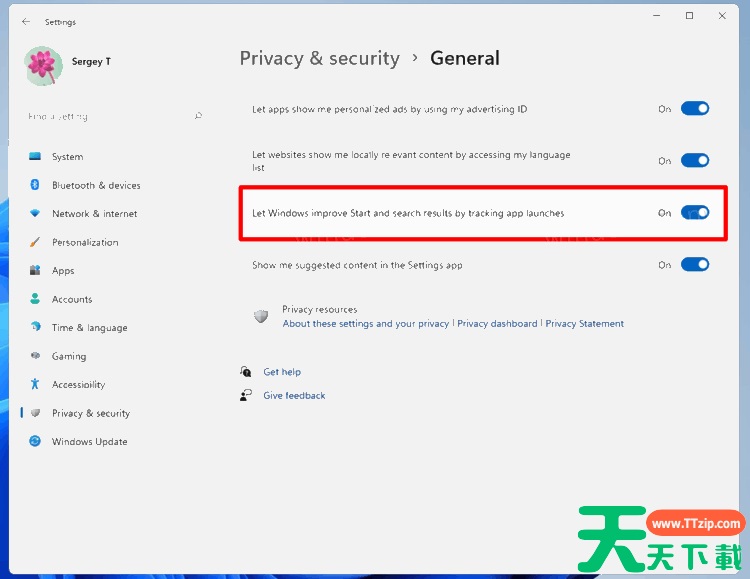
Task: Switch off suggested content in Settings toggle
Action: point(695,264)
